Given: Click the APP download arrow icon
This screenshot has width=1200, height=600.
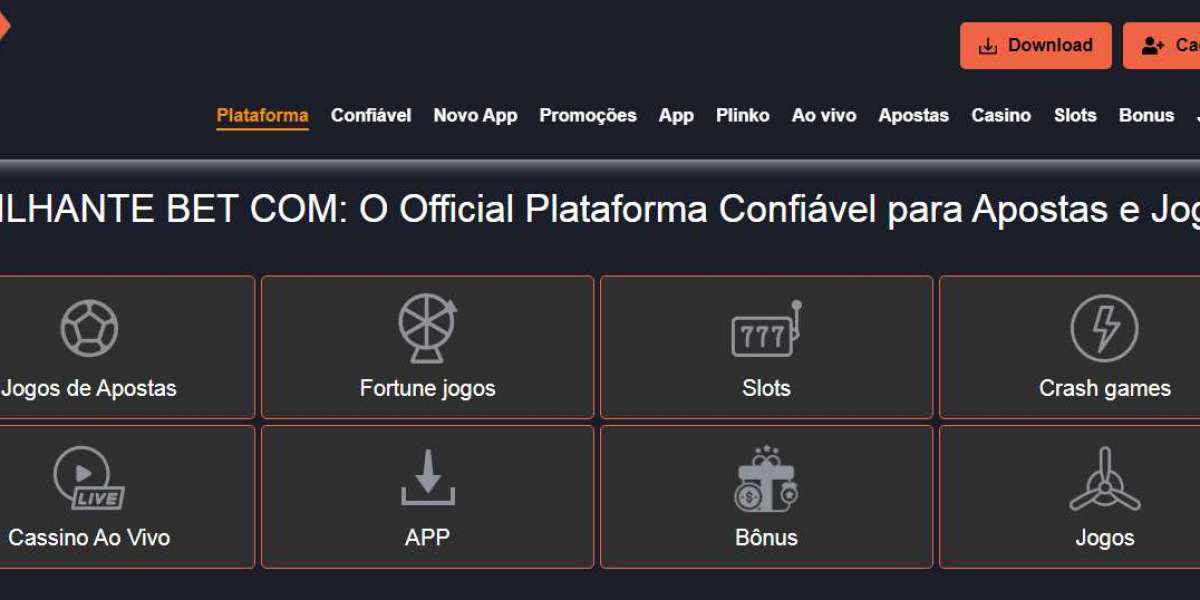Looking at the screenshot, I should pyautogui.click(x=428, y=478).
